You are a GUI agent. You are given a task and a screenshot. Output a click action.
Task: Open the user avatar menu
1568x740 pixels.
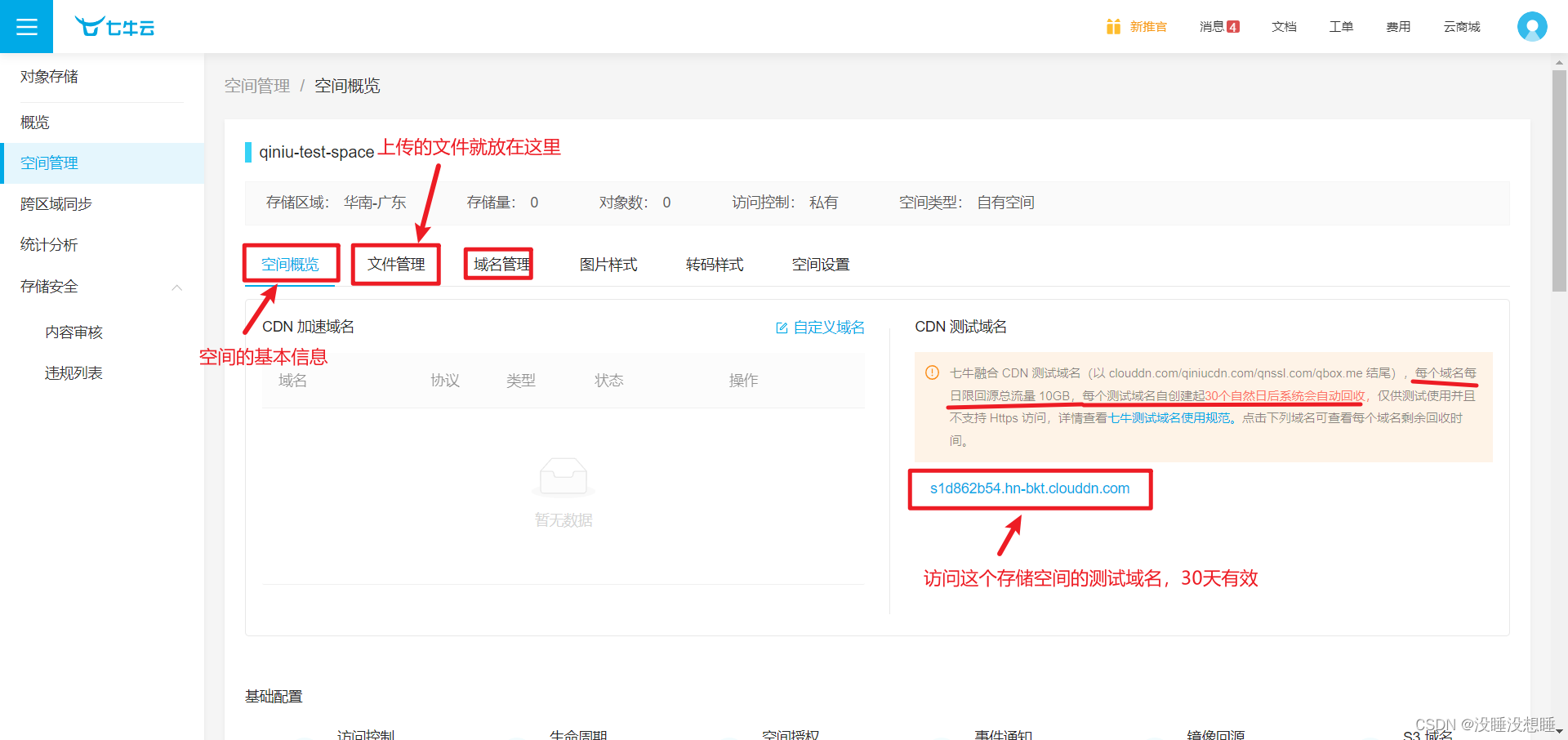(x=1532, y=26)
